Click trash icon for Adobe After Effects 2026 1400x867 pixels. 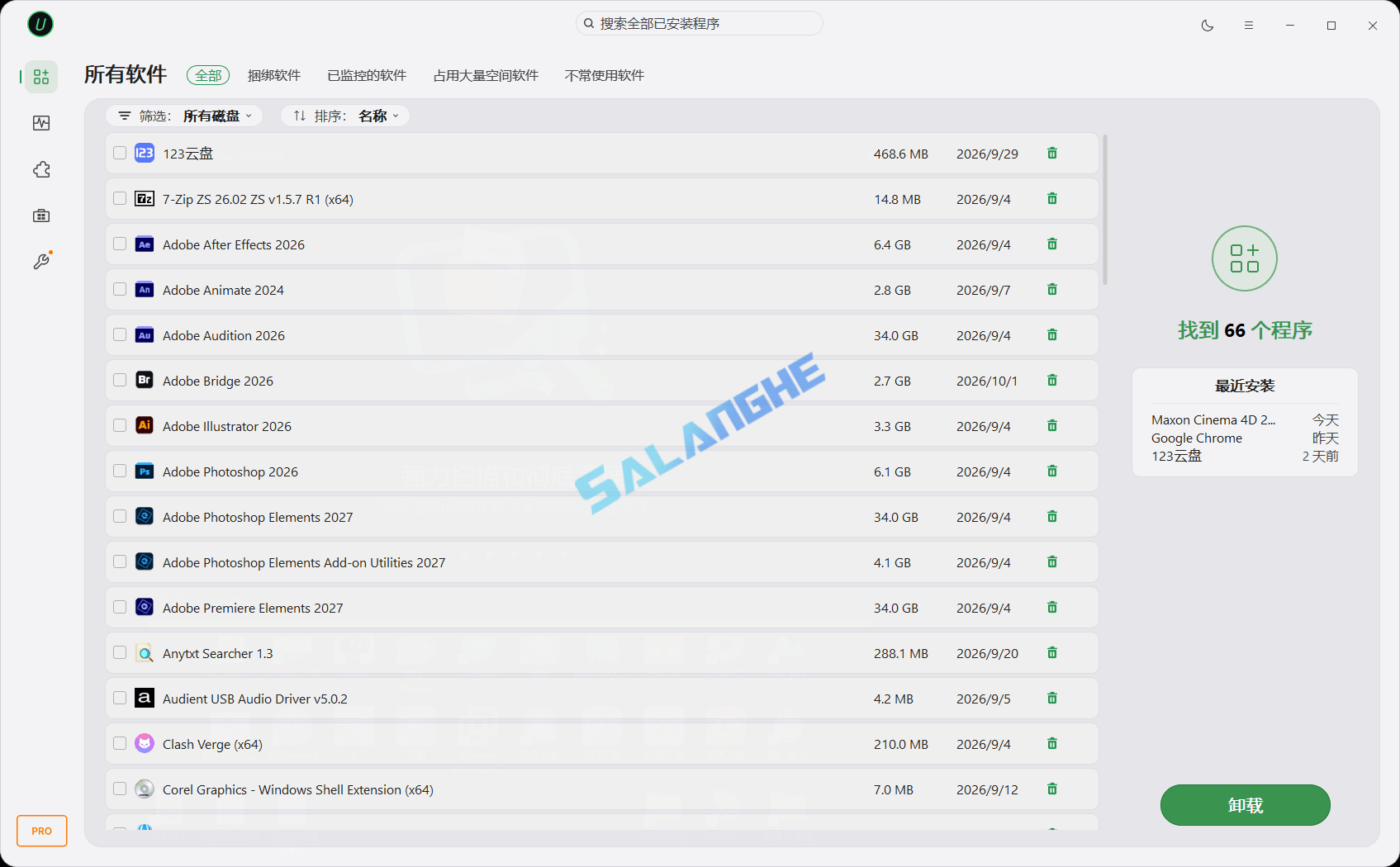tap(1052, 244)
